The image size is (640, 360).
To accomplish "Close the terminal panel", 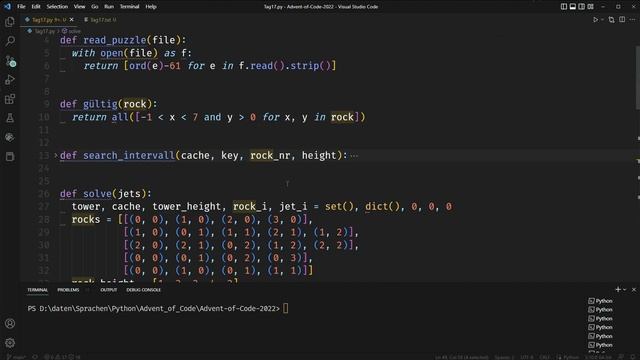I will (633, 289).
